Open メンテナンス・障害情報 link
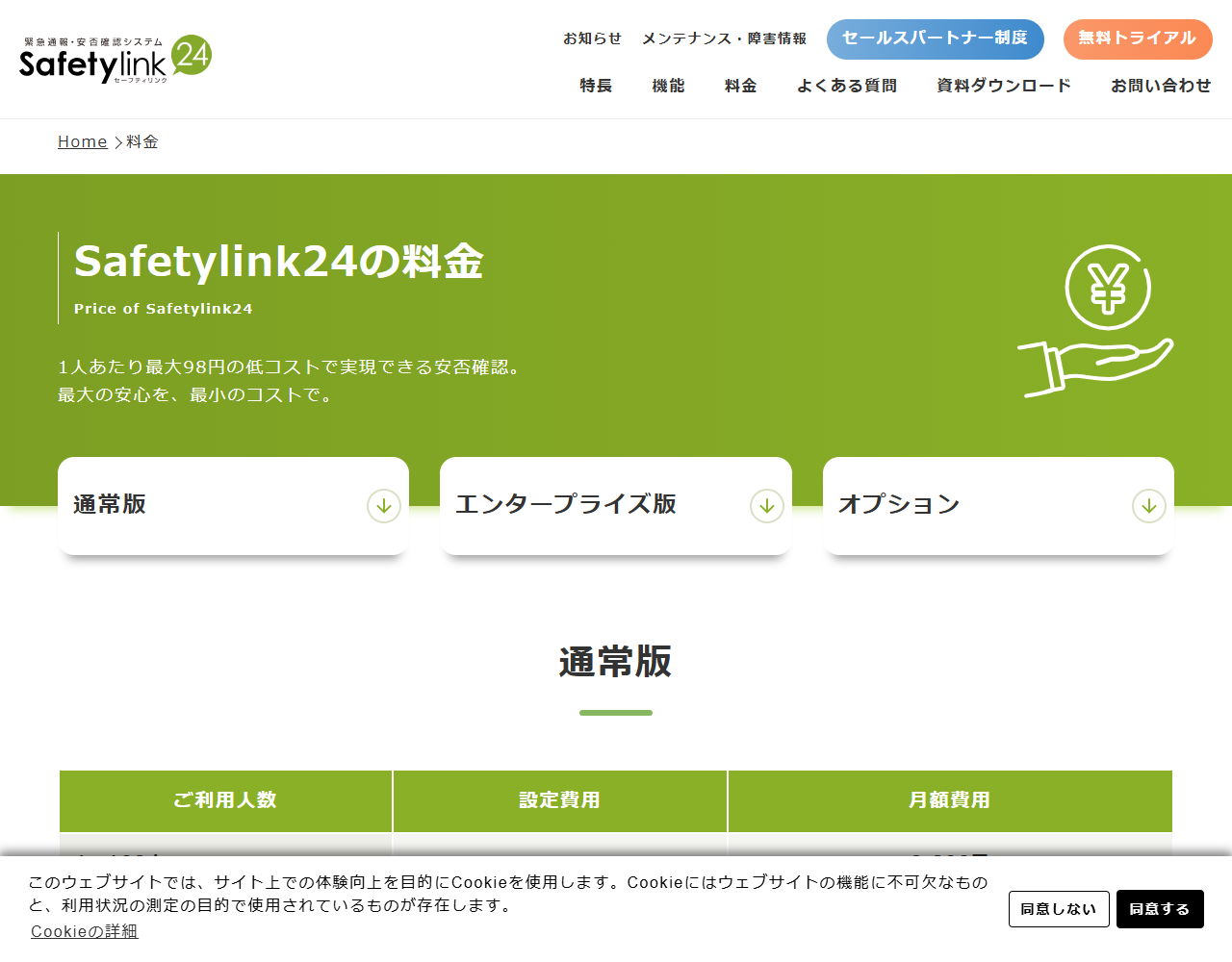The height and width of the screenshot is (962, 1232). click(x=725, y=38)
